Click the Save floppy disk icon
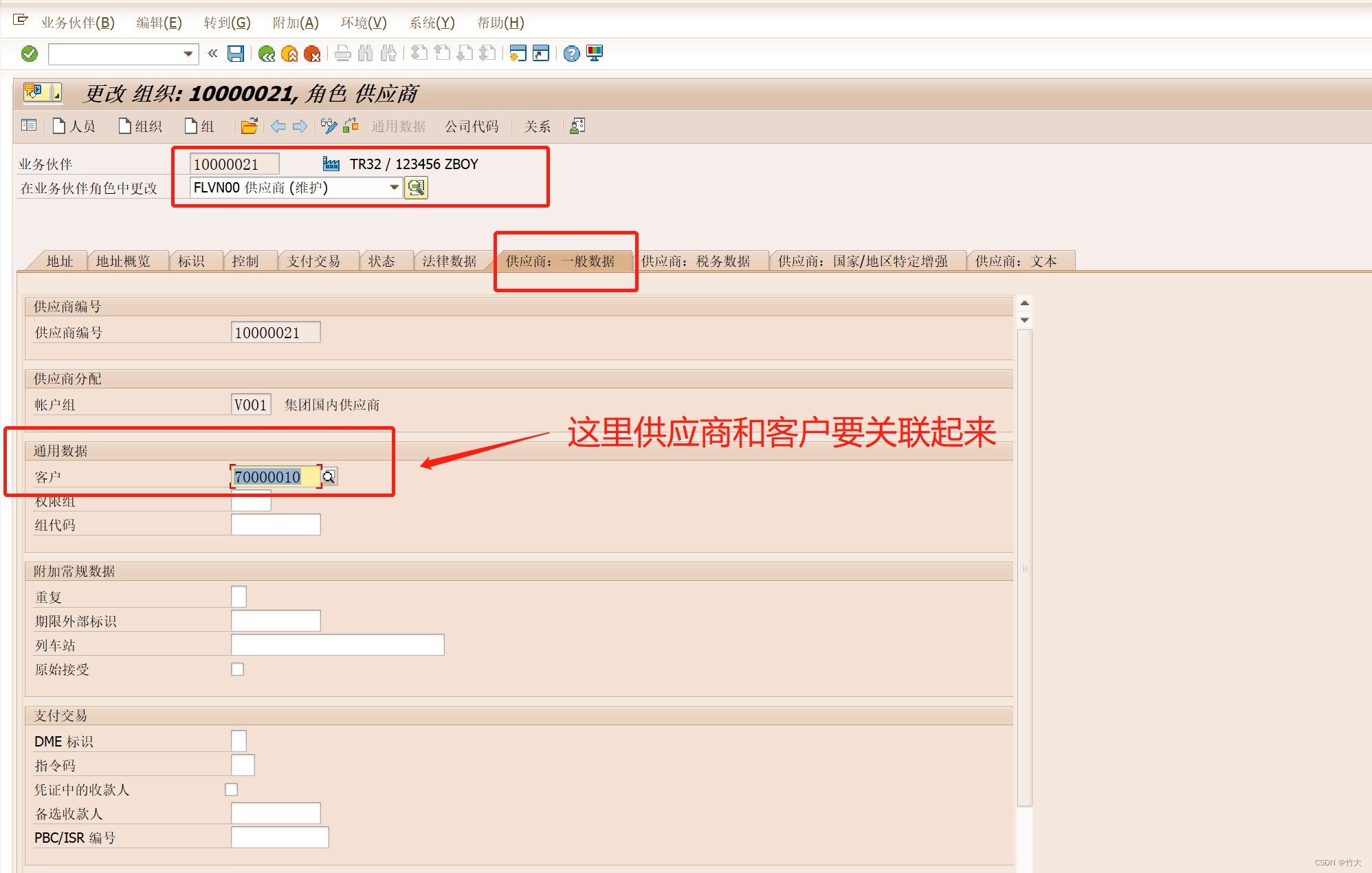 coord(236,54)
